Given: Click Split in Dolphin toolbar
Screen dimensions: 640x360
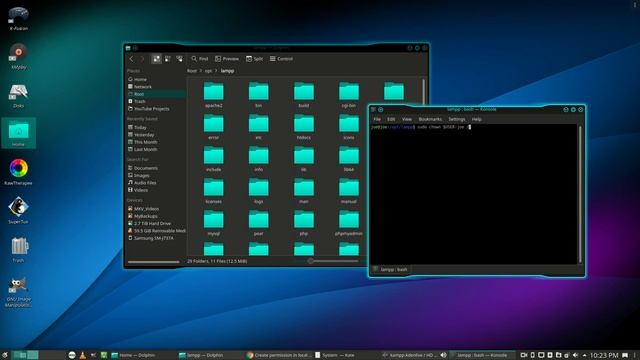Looking at the screenshot, I should tap(255, 59).
